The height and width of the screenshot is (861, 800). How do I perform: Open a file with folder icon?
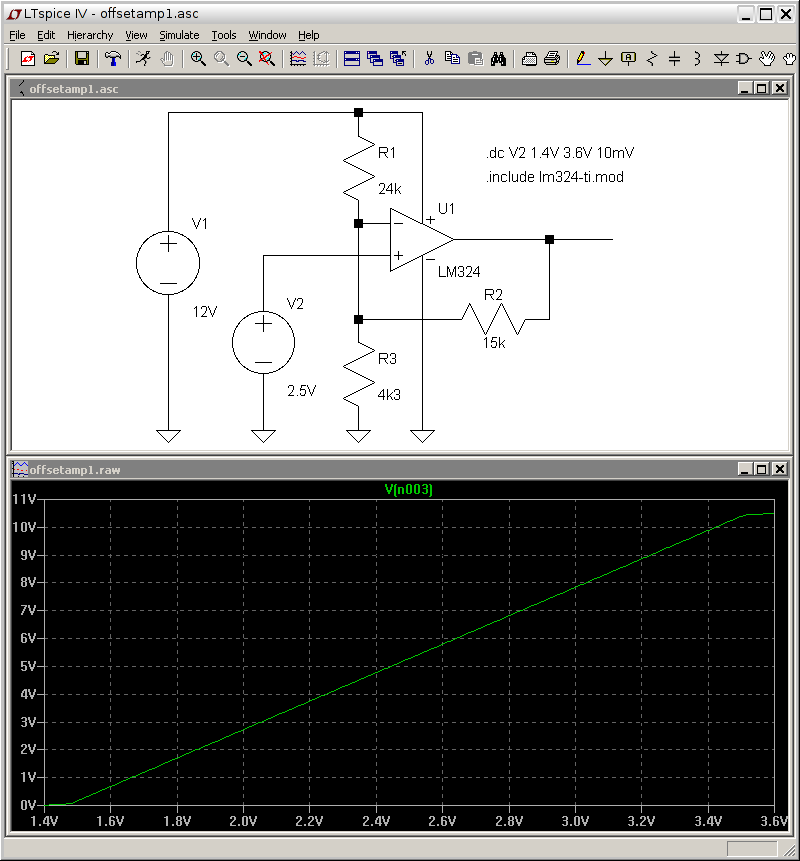point(51,58)
